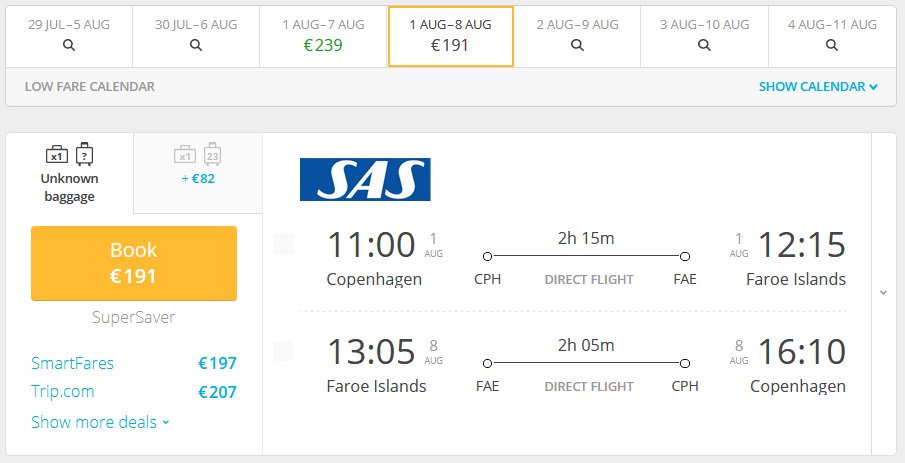Click search icon under 3 Aug–10 Aug

tap(704, 45)
